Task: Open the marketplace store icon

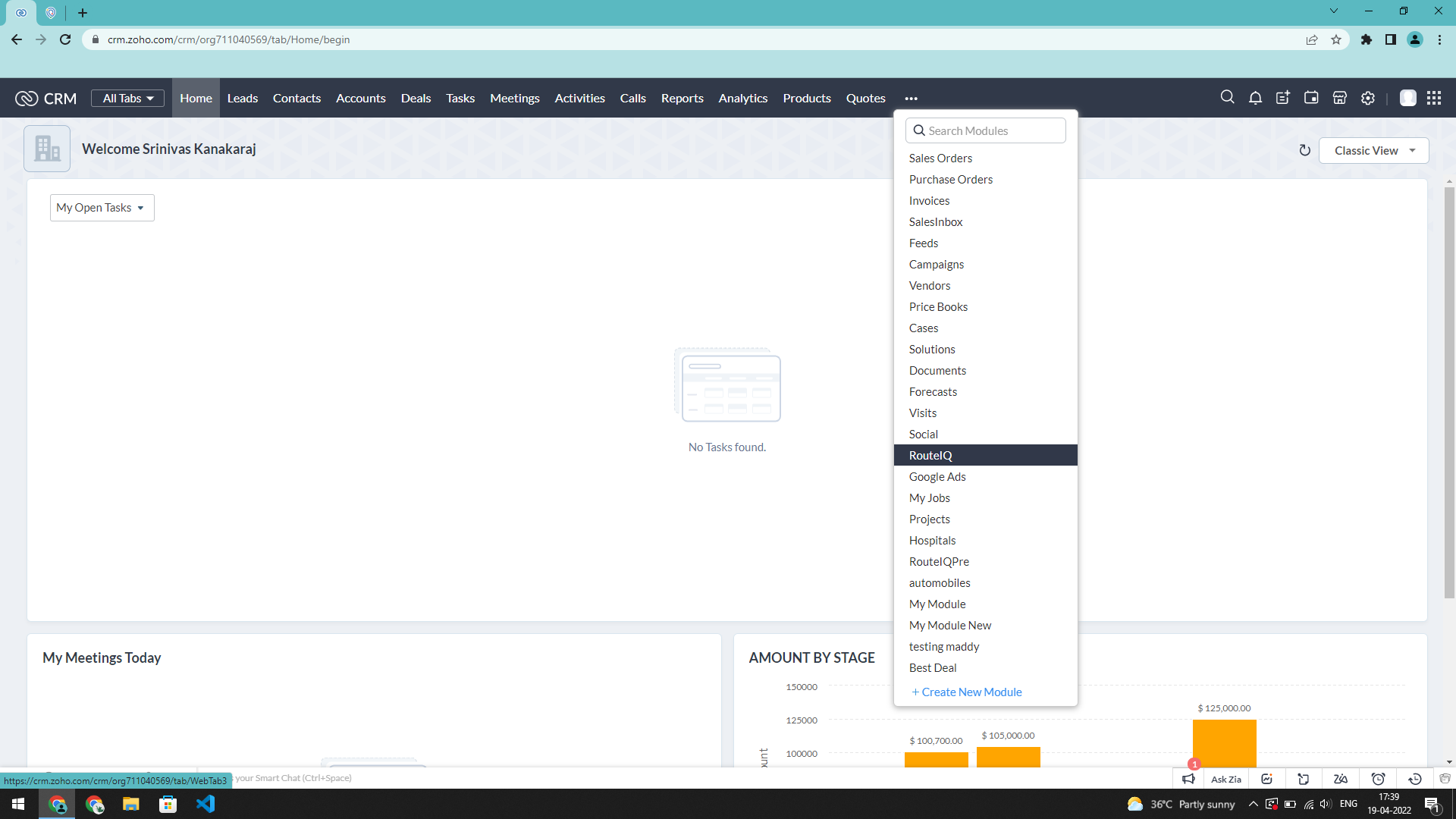Action: click(x=1340, y=98)
